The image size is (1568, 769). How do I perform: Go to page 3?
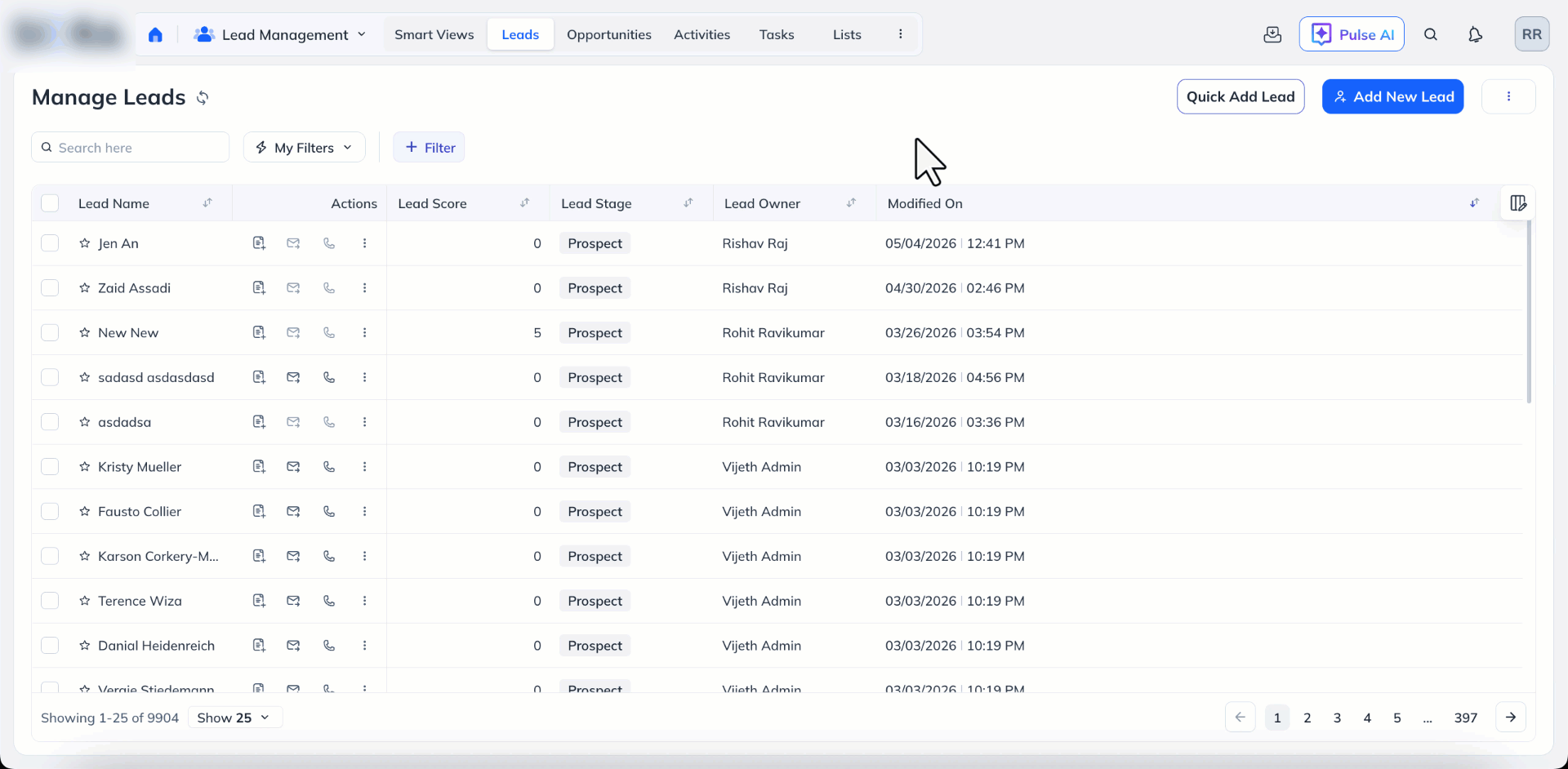click(1337, 718)
